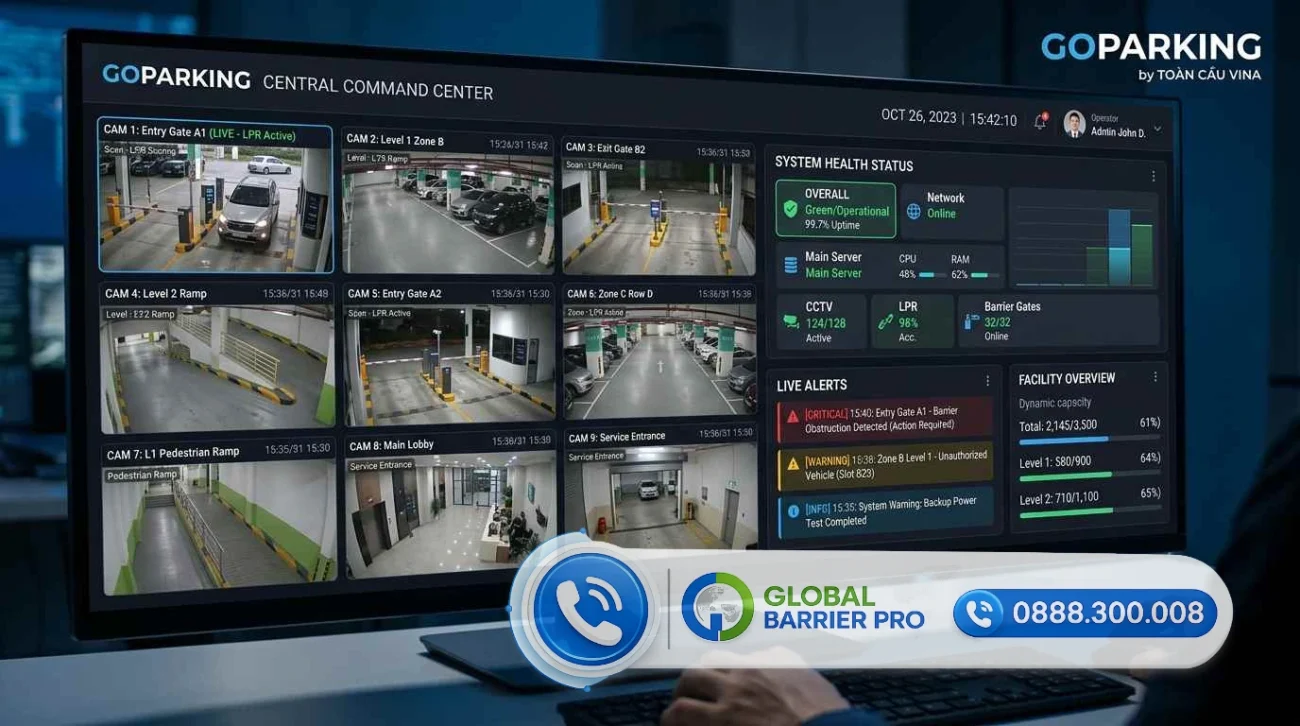1300x726 pixels.
Task: Open the CAM 2 Level 1 Zone B feed
Action: (447, 201)
